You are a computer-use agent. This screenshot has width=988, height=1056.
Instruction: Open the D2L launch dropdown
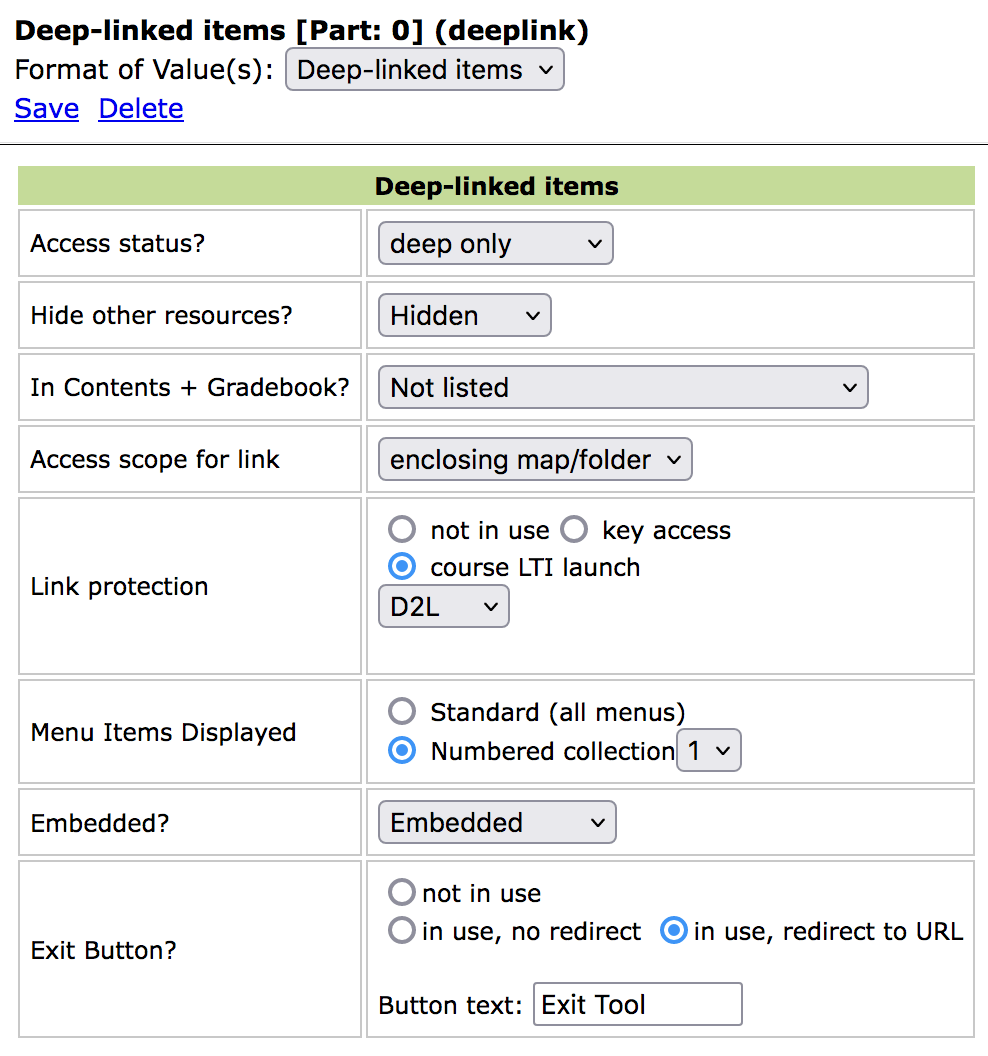pyautogui.click(x=443, y=607)
